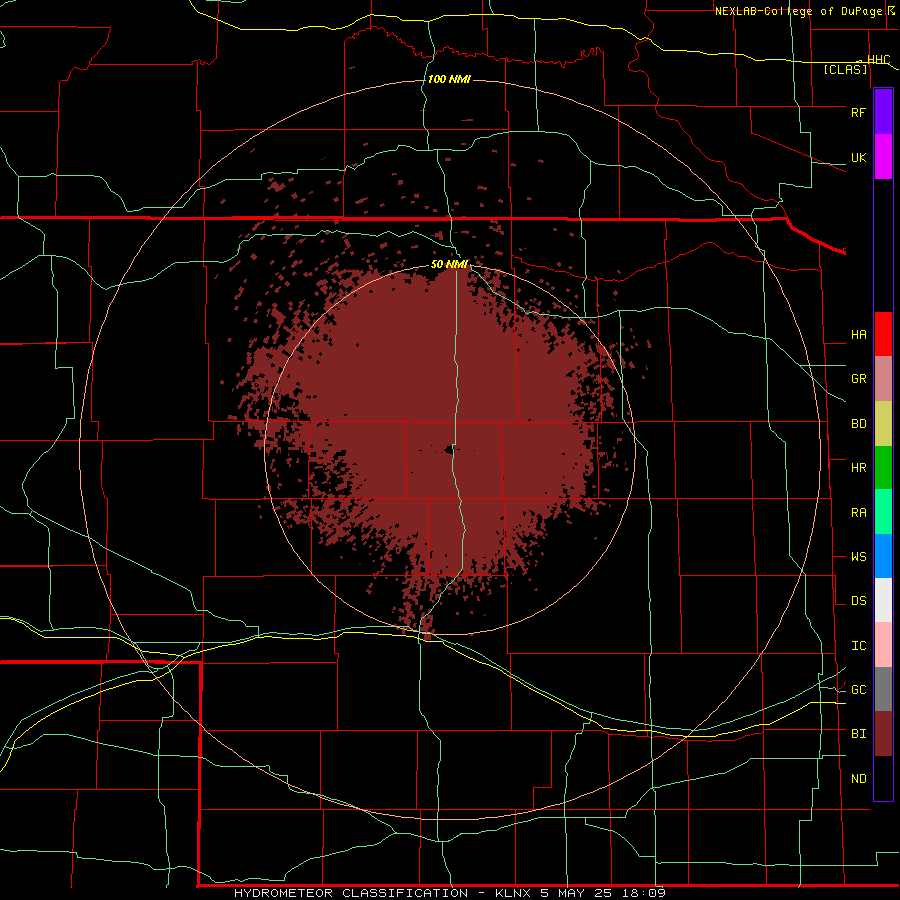Click the GC gray legend swatch
900x900 pixels.
tap(883, 689)
